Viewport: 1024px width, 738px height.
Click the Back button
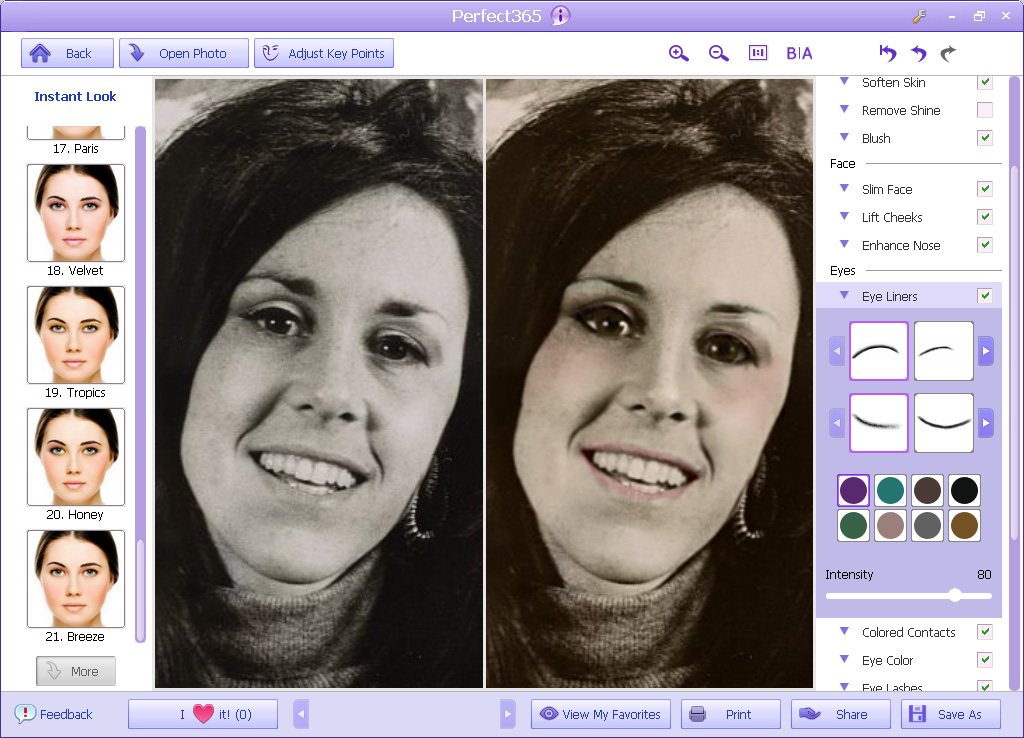[x=67, y=53]
